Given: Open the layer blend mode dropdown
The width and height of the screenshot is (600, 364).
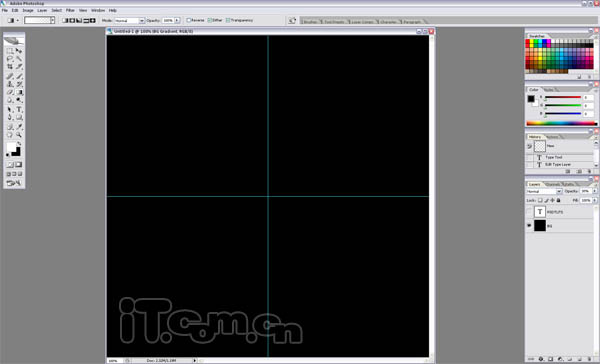Looking at the screenshot, I should [544, 191].
